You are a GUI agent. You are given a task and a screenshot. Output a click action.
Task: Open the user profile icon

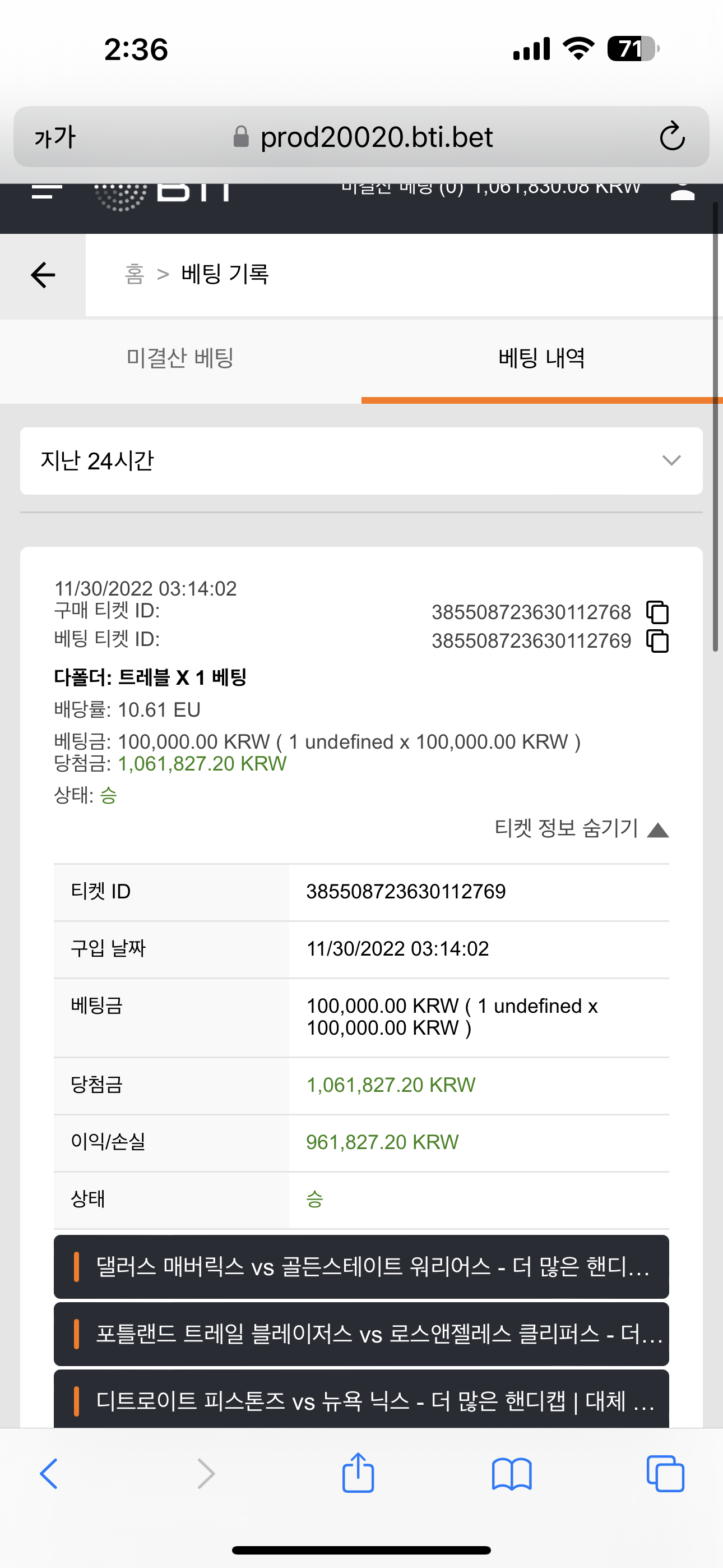coord(682,190)
